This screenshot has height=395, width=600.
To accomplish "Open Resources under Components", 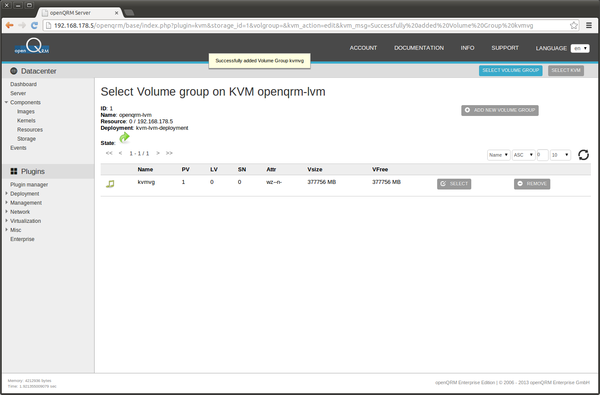I will point(30,130).
